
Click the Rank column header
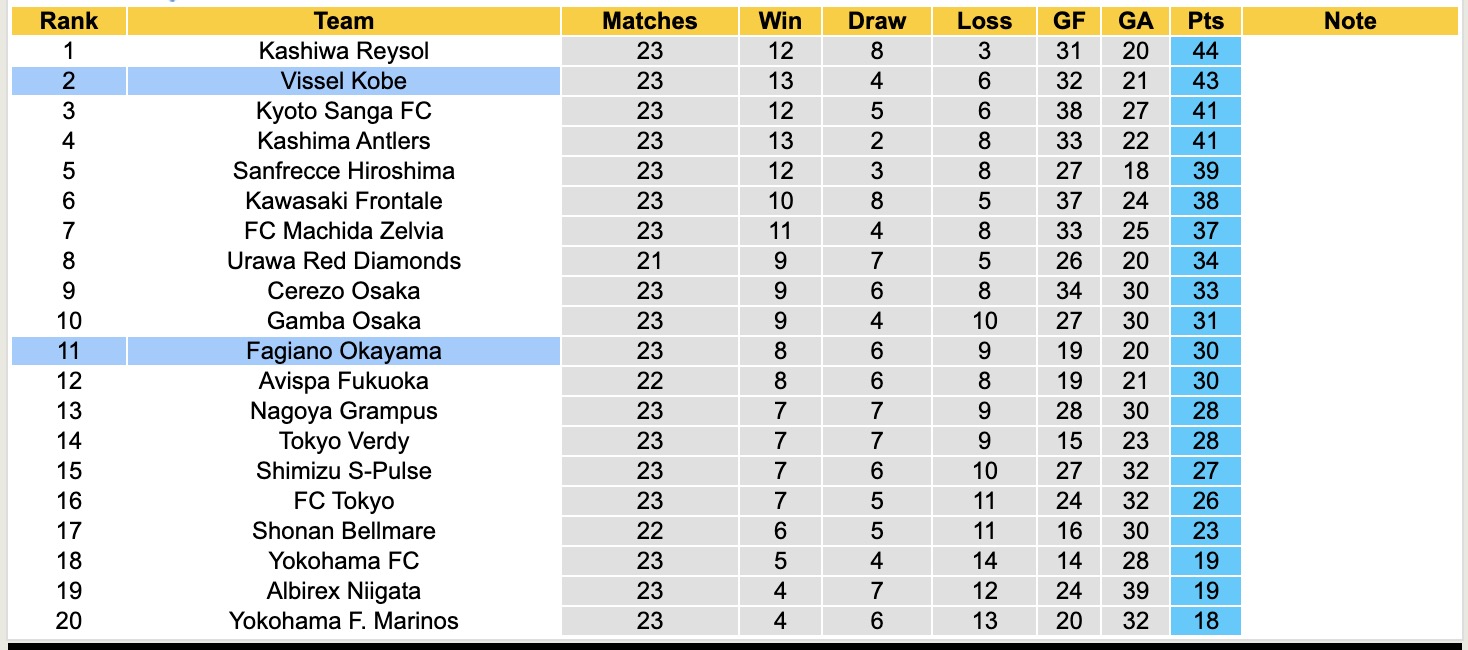tap(69, 21)
